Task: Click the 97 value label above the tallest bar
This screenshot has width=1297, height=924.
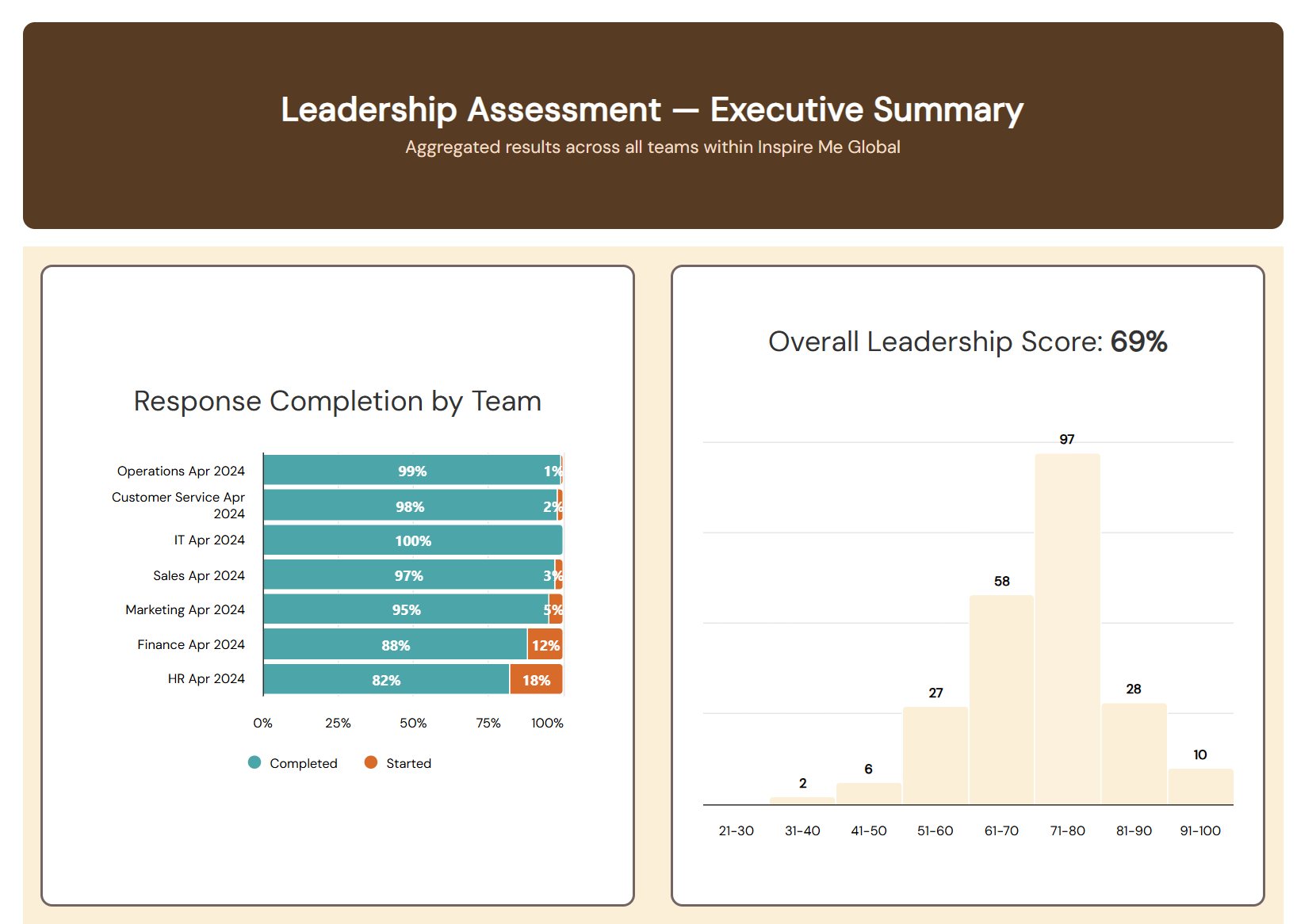Action: [1067, 439]
